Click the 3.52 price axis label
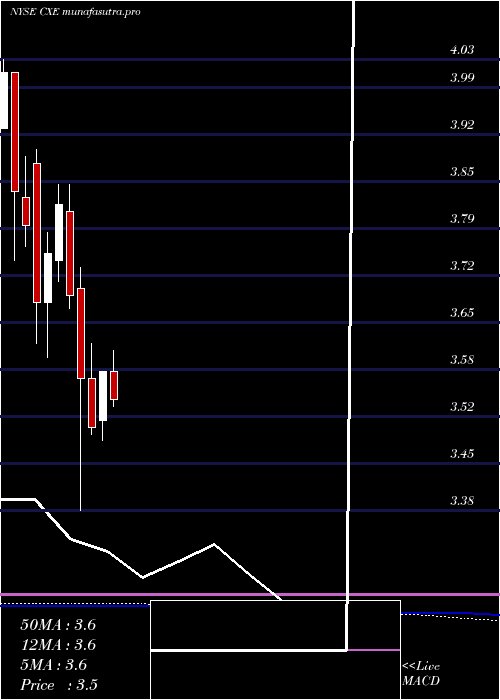This screenshot has width=500, height=700. 462,407
